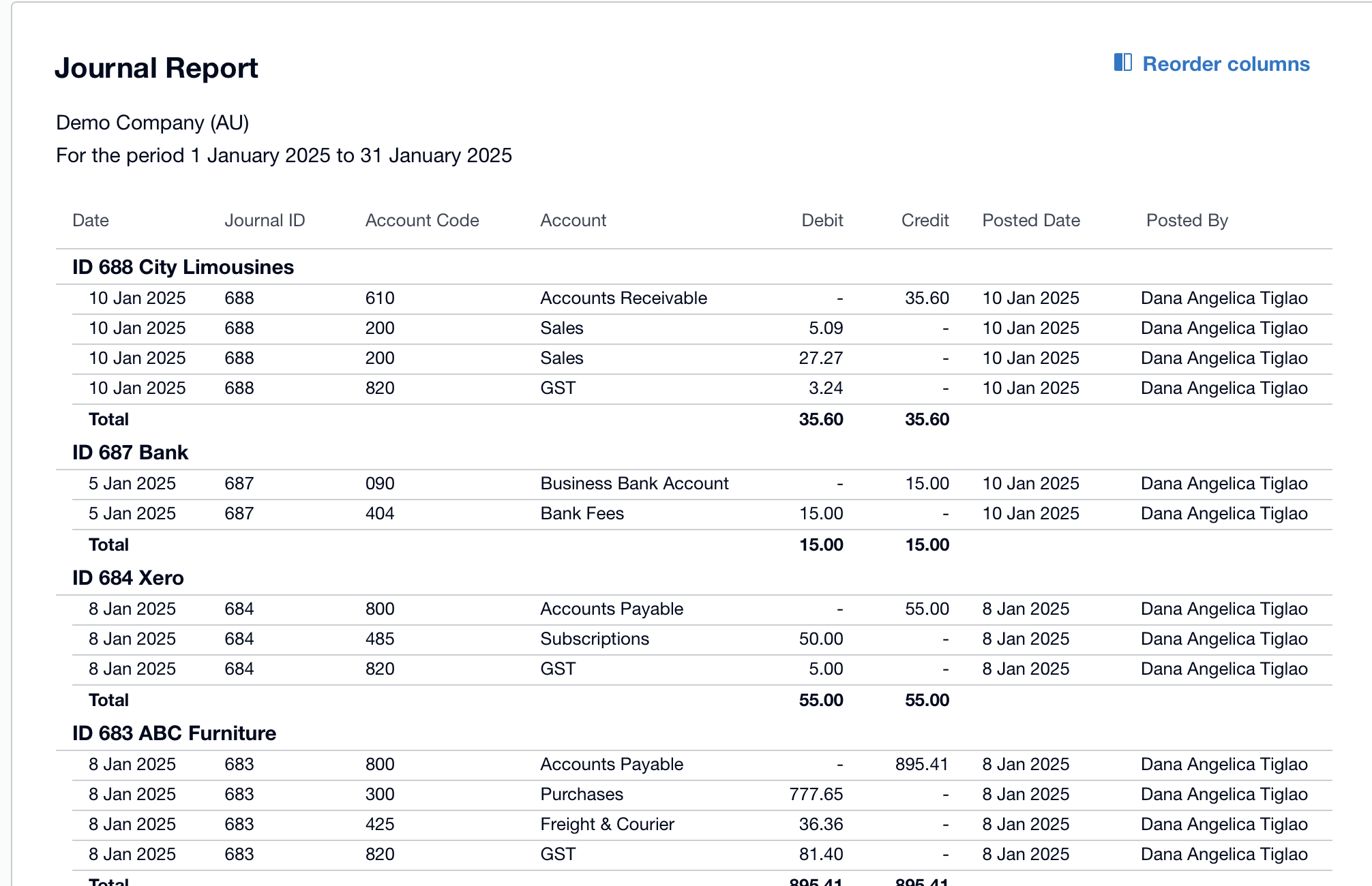Open the Reorder columns link
The width and height of the screenshot is (1372, 886).
(x=1225, y=64)
